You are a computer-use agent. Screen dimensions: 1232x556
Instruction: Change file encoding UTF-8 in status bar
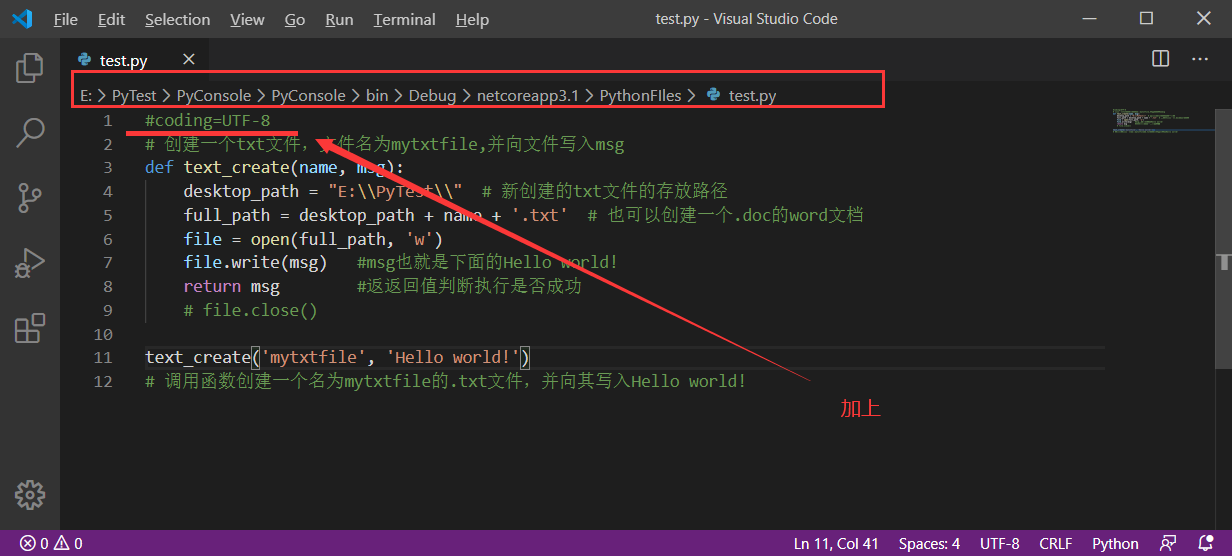pos(1000,544)
